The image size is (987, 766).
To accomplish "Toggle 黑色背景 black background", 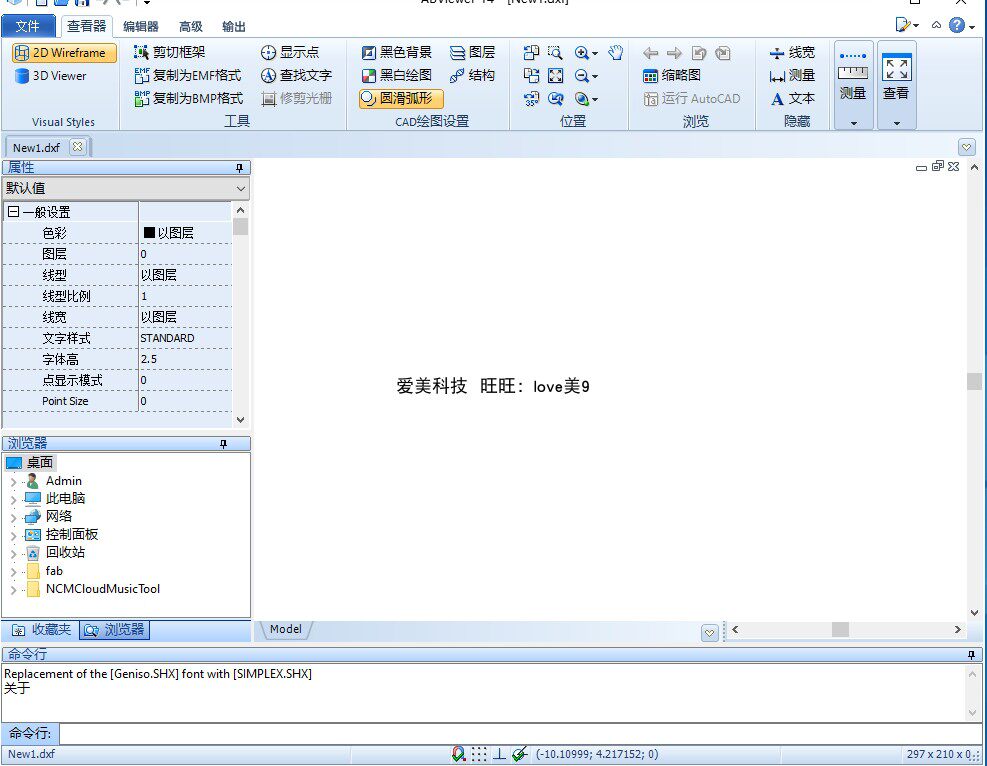I will pyautogui.click(x=397, y=52).
